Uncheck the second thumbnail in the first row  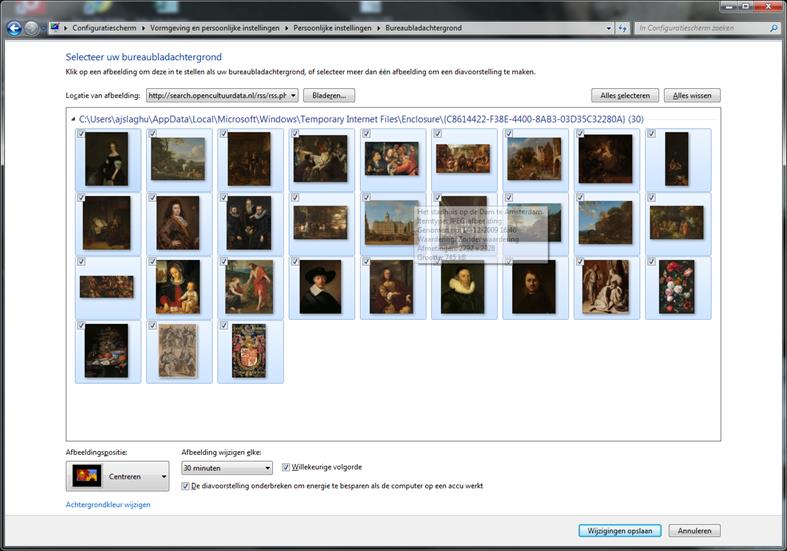coord(152,133)
